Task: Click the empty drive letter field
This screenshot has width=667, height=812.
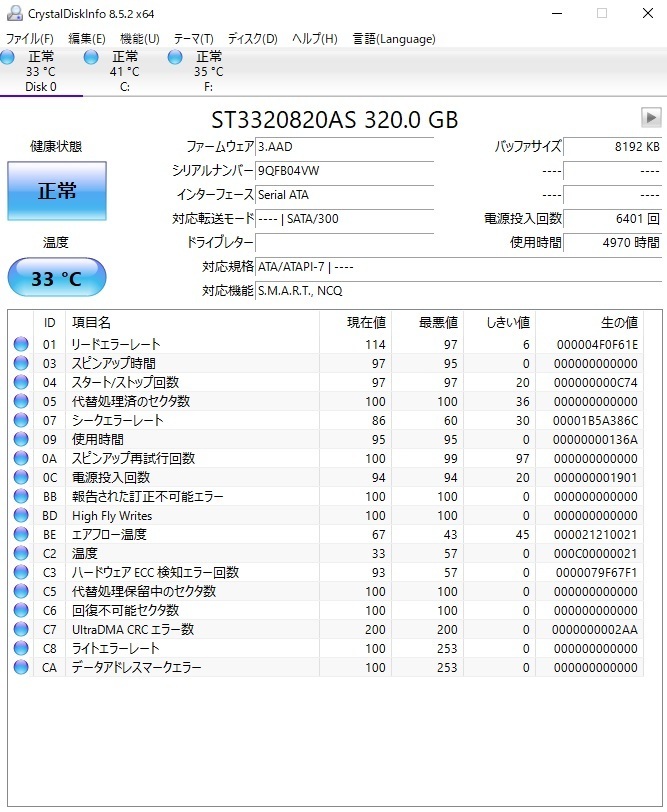Action: [x=344, y=242]
